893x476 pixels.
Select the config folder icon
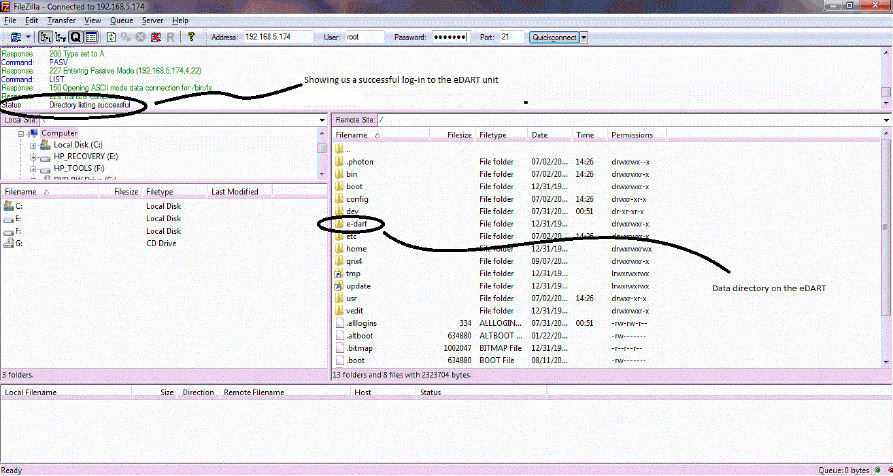(x=339, y=199)
